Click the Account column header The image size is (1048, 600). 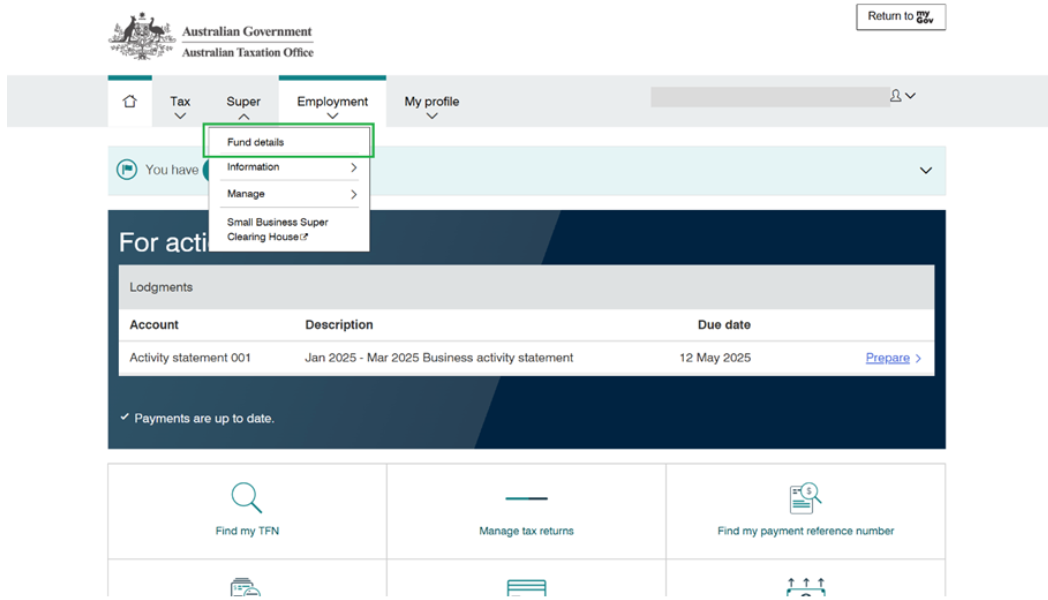click(154, 325)
